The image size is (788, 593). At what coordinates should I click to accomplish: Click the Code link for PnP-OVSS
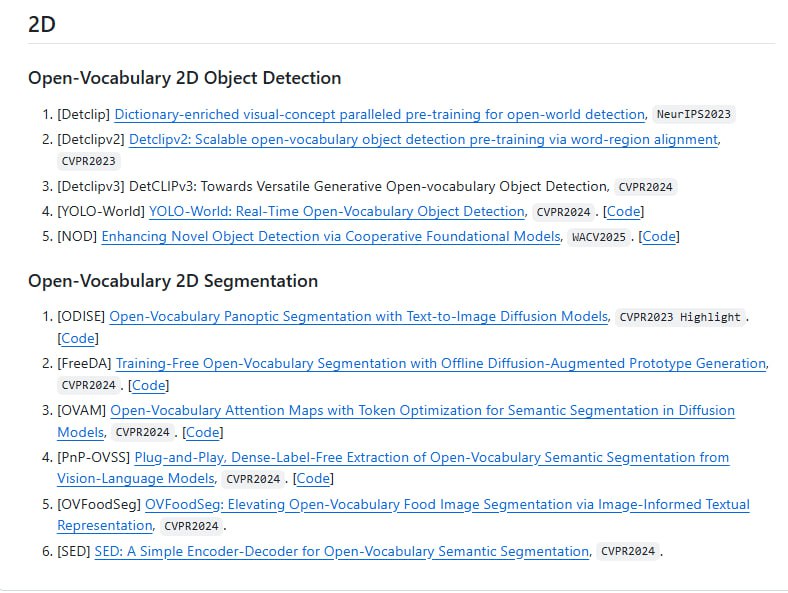coord(313,480)
